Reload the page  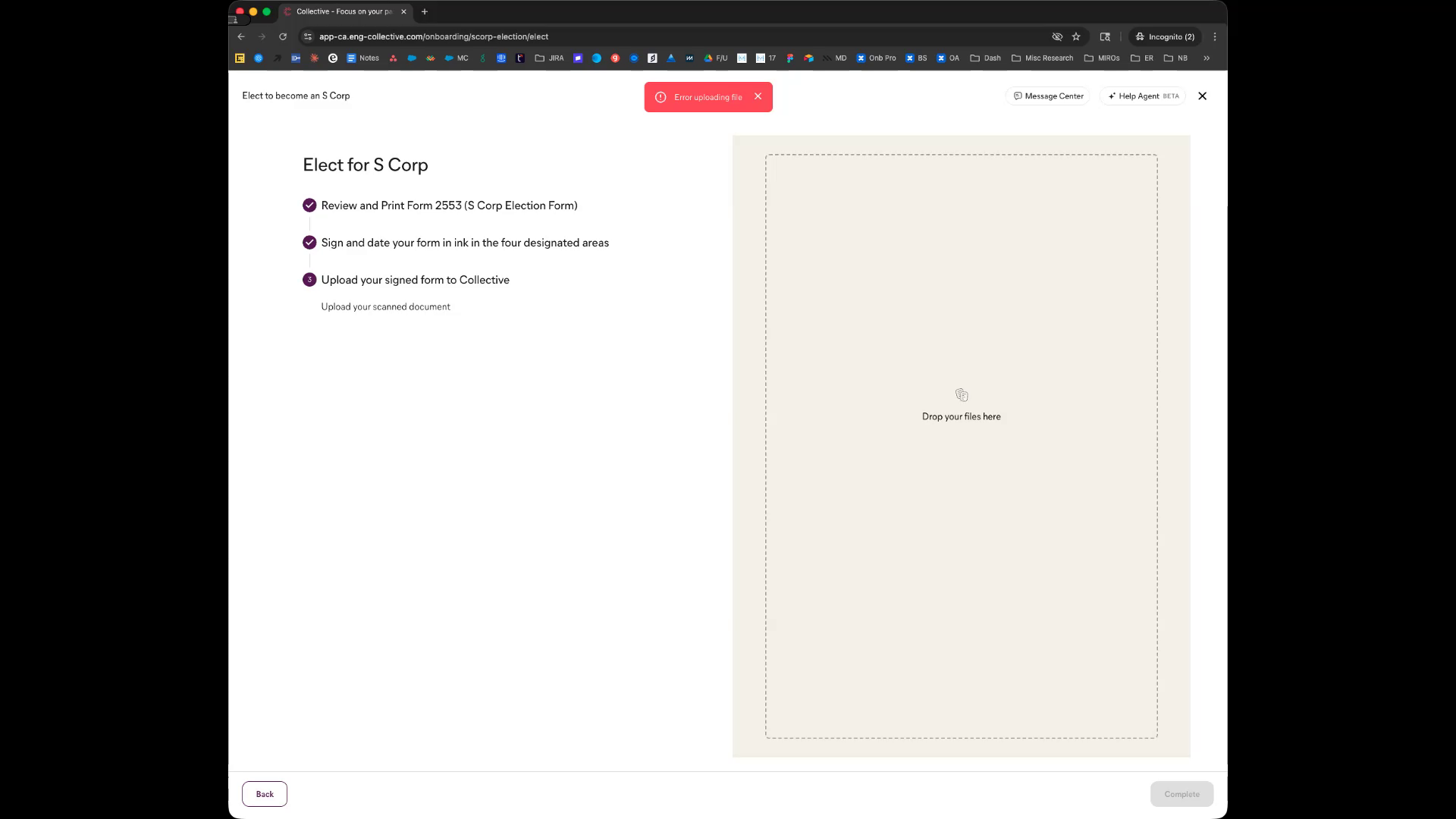[283, 36]
